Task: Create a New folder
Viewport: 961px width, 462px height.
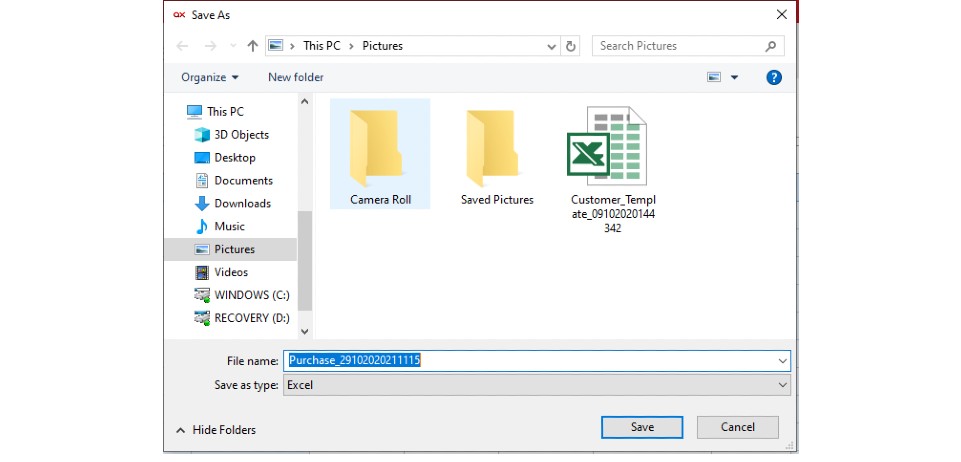Action: click(x=296, y=77)
